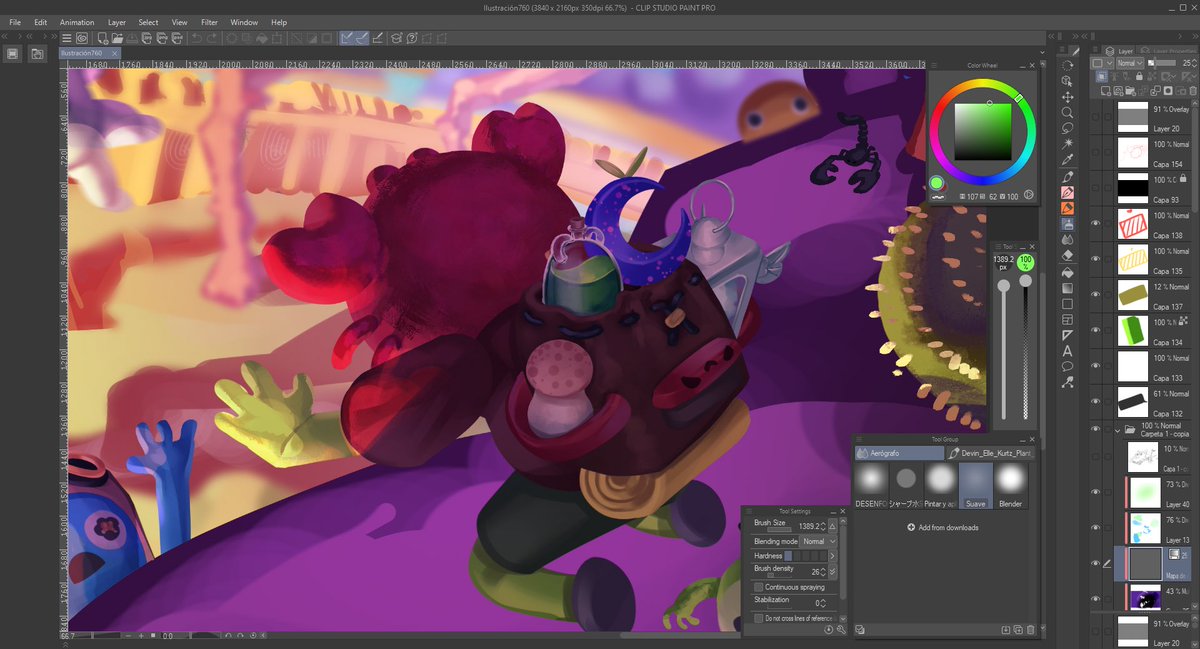Screen dimensions: 1200x649
Task: Collapse the Carpeta 1 - copia folder
Action: 1118,430
